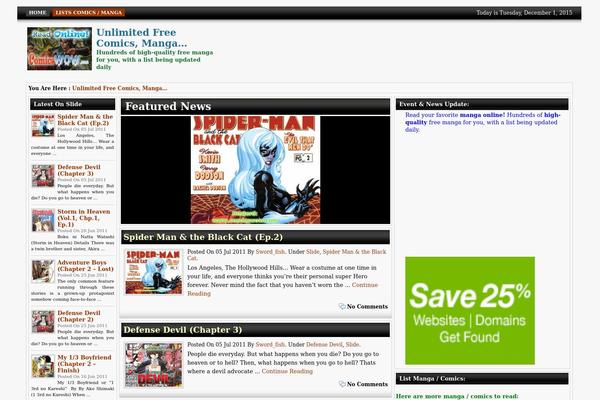Click the Featured News heading
Screen dimensions: 600x400
[168, 106]
